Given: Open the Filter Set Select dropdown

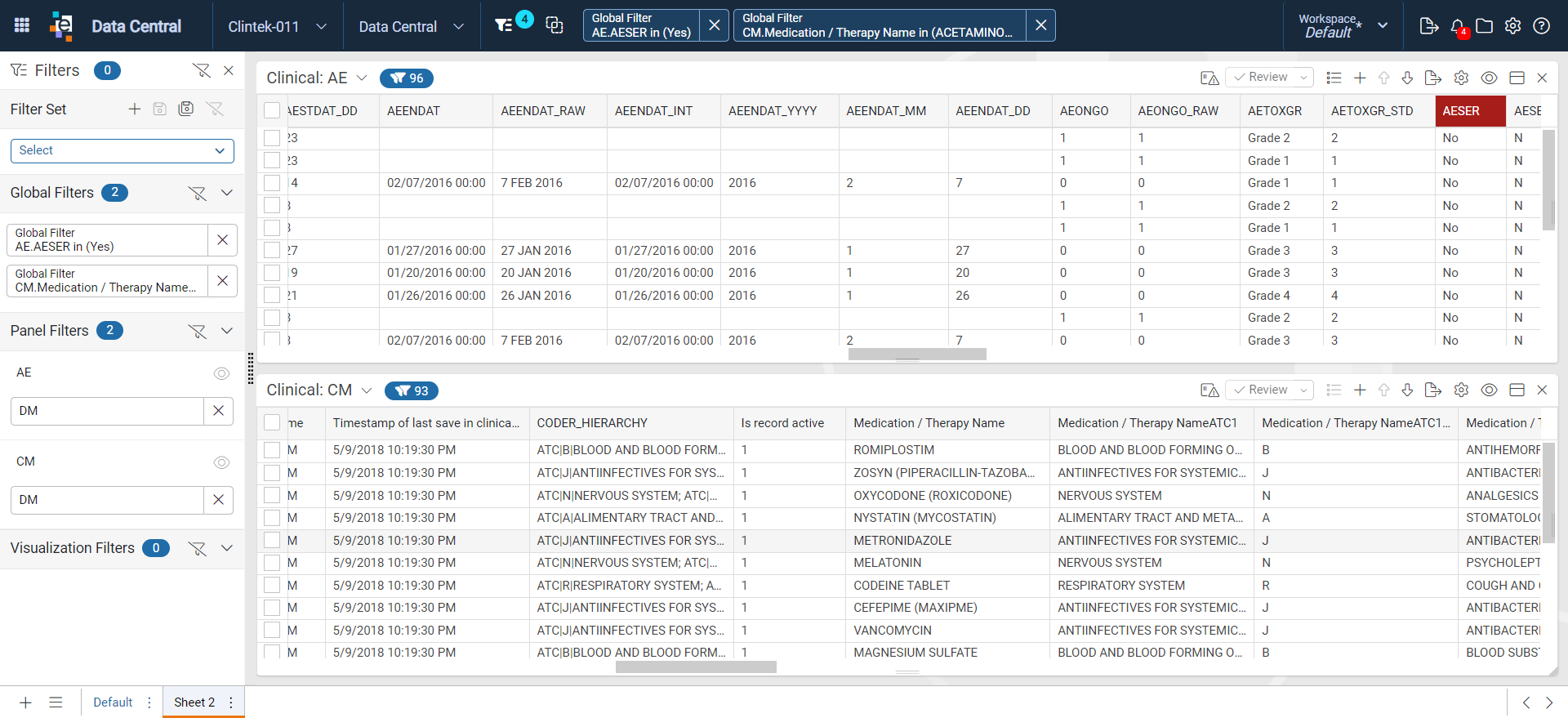Looking at the screenshot, I should coord(122,150).
